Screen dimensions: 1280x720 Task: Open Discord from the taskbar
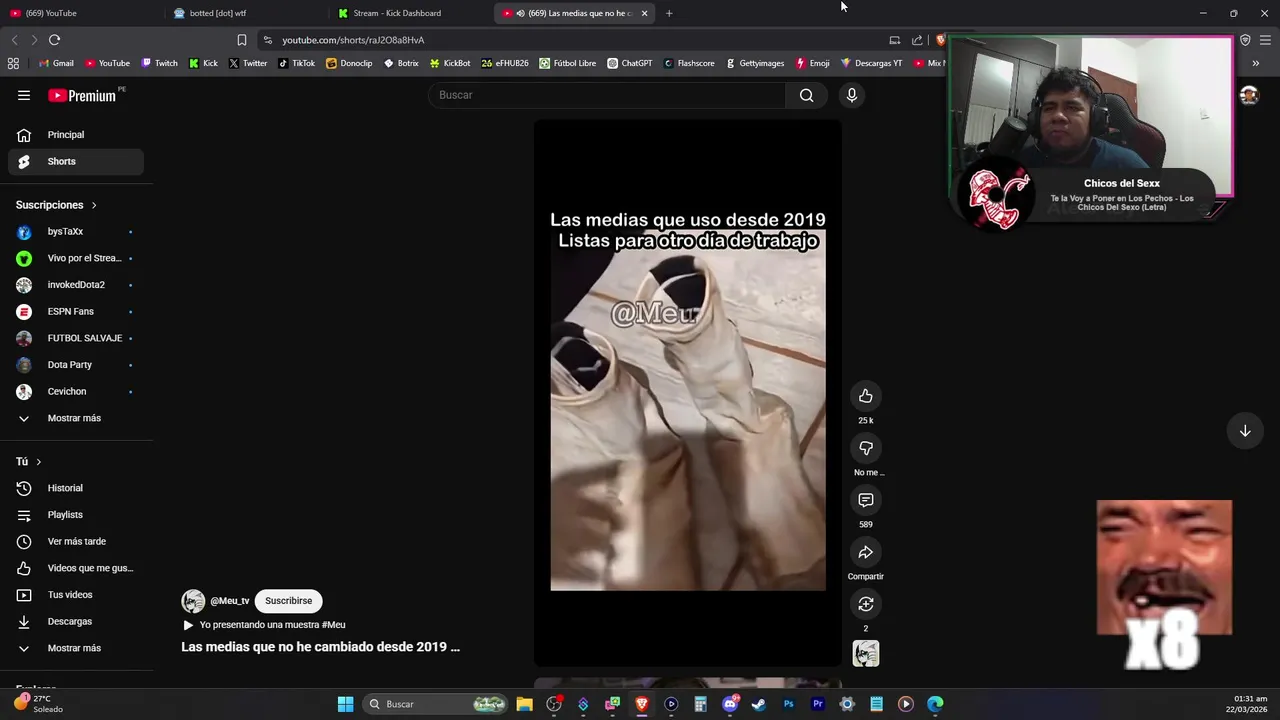(x=730, y=704)
